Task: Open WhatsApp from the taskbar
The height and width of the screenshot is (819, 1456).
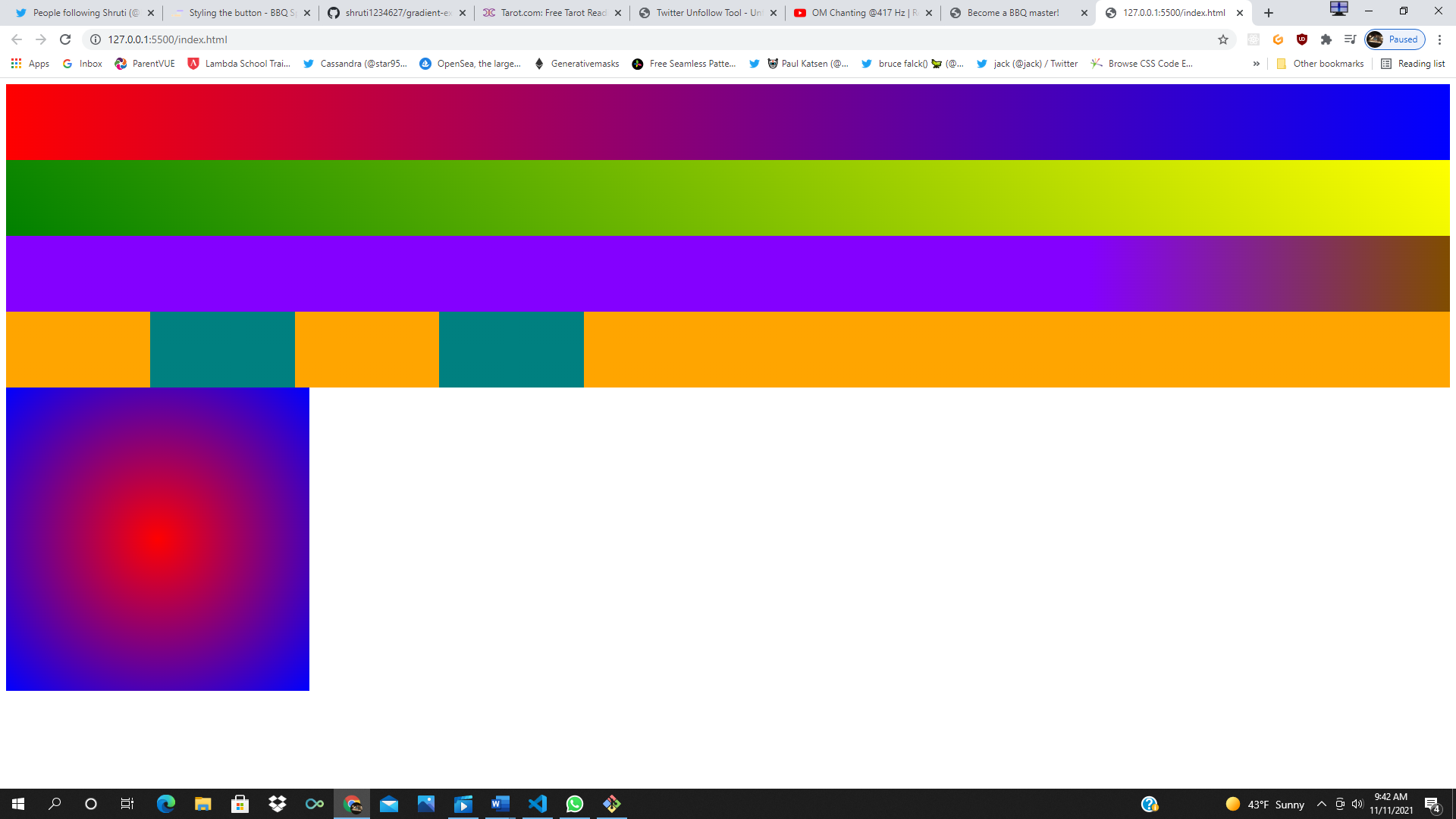Action: click(x=575, y=804)
